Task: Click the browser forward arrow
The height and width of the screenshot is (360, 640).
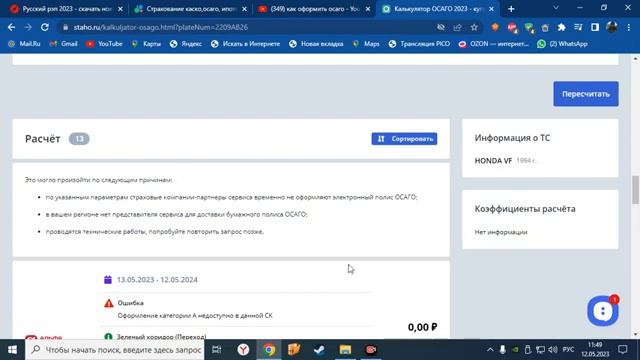Action: click(x=28, y=27)
